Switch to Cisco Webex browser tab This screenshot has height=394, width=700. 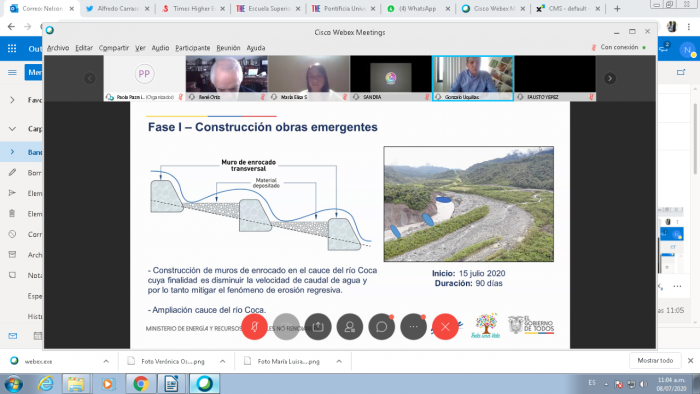494,8
